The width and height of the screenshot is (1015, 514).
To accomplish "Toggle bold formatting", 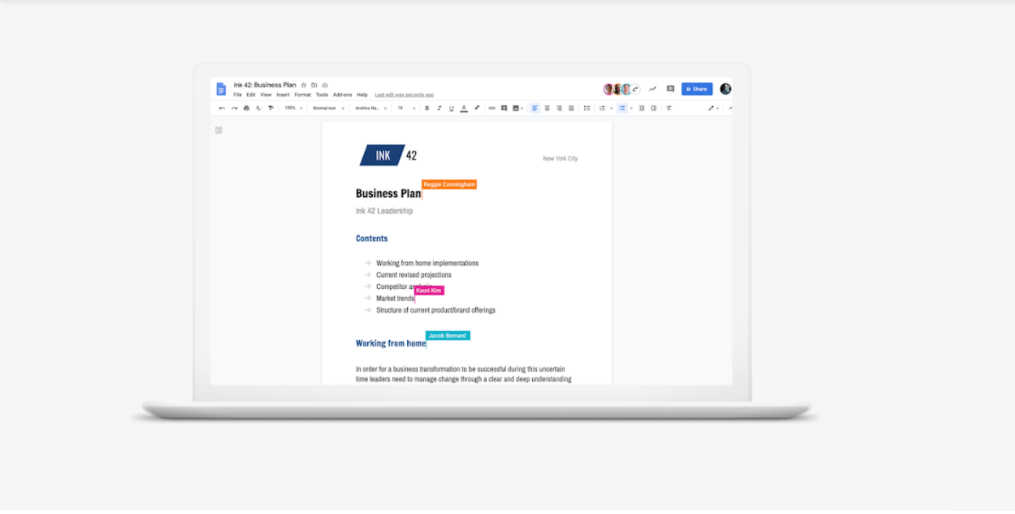I will (427, 108).
